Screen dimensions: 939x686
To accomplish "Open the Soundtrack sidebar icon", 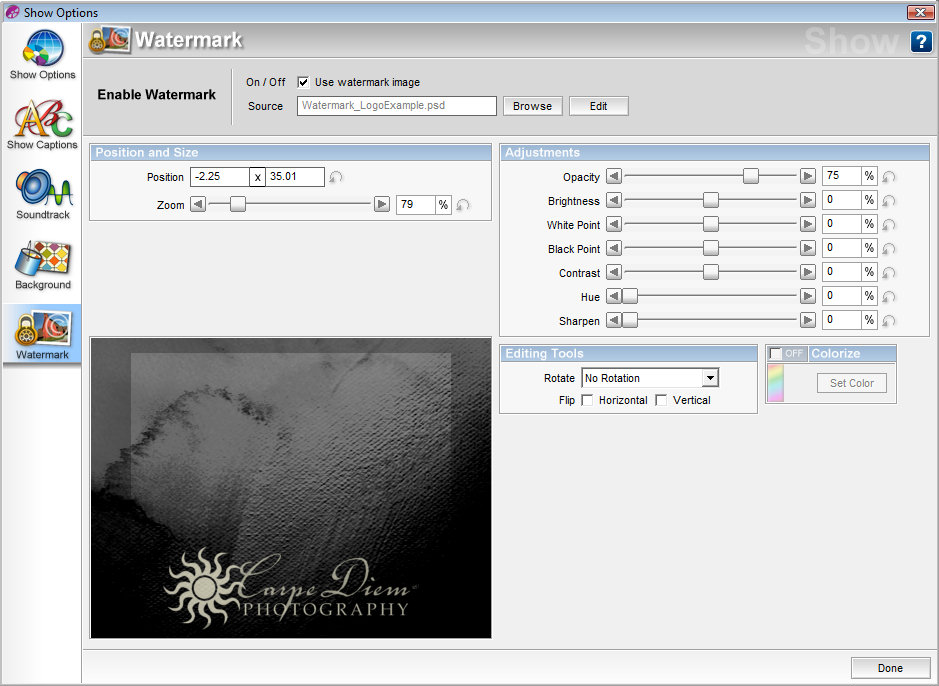I will (x=43, y=195).
